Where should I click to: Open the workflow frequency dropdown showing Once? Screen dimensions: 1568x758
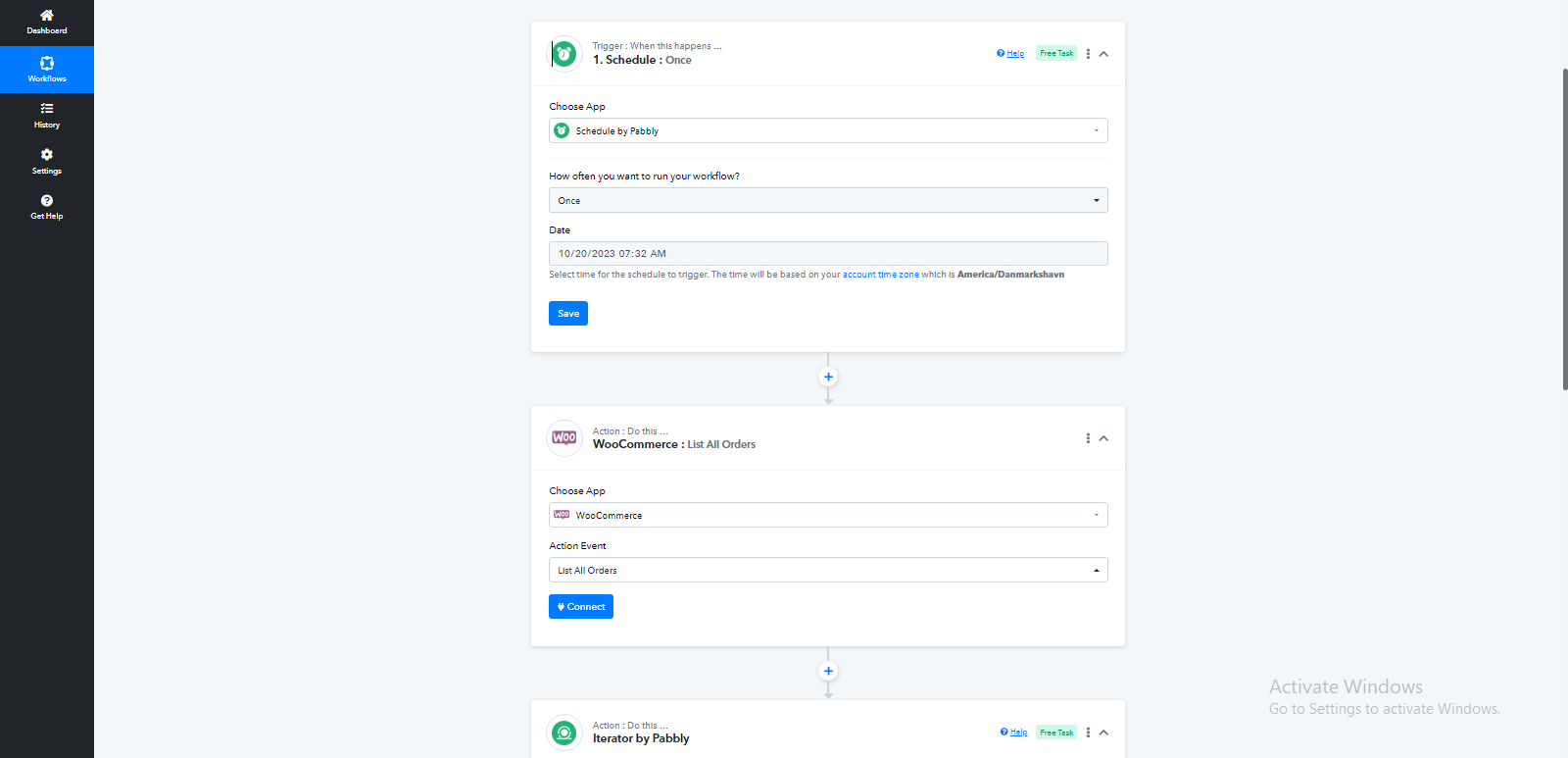click(x=828, y=200)
